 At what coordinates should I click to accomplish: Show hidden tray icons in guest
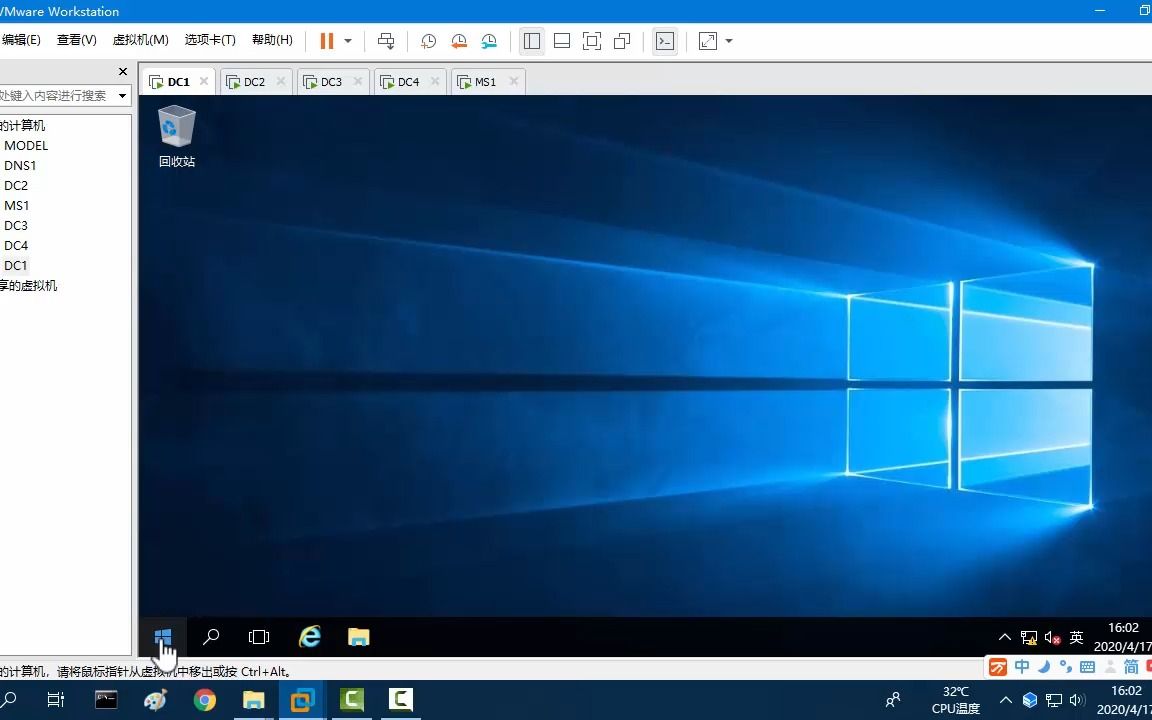click(x=1004, y=637)
